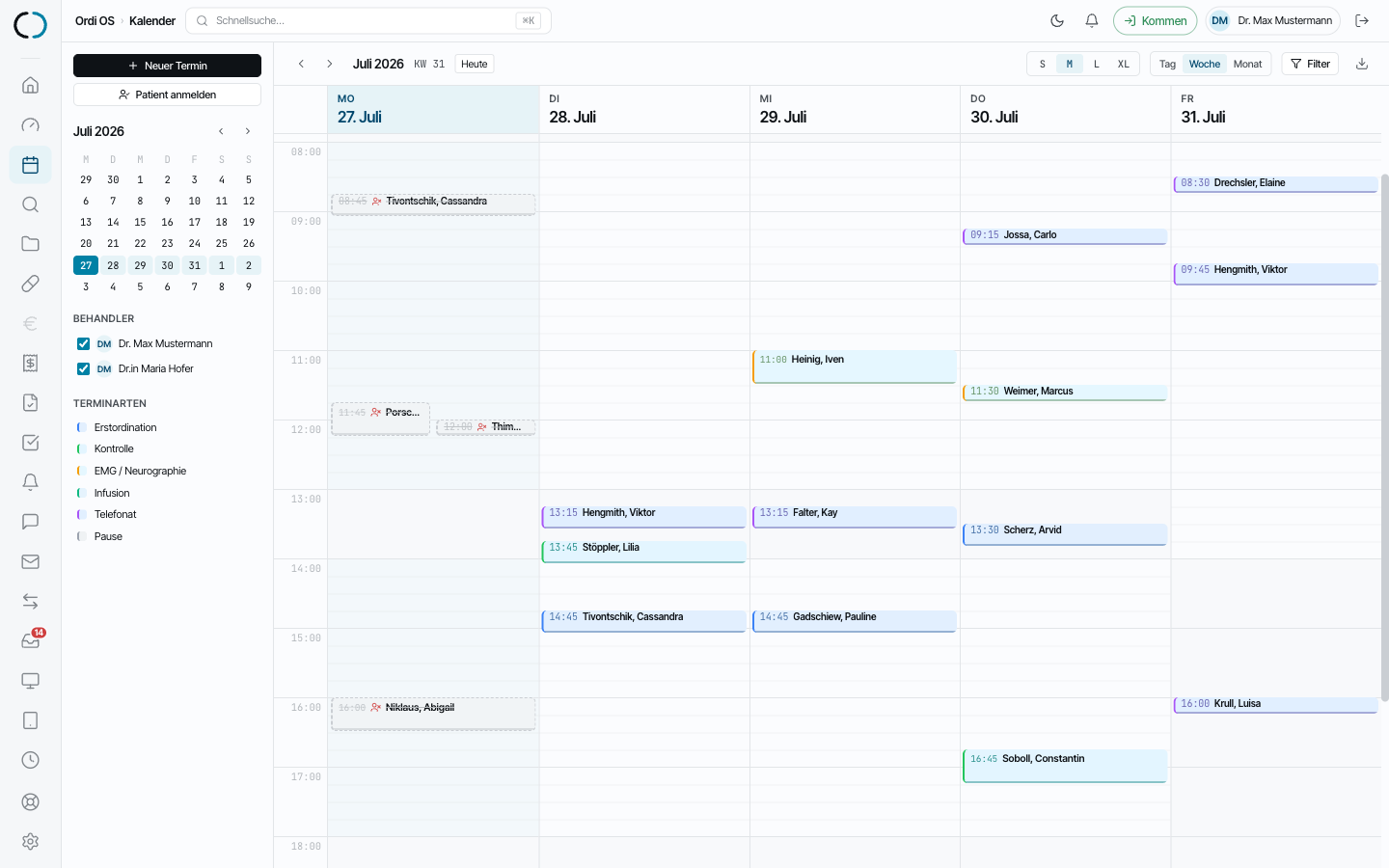Switch to Monat view
The image size is (1389, 868).
(1247, 64)
